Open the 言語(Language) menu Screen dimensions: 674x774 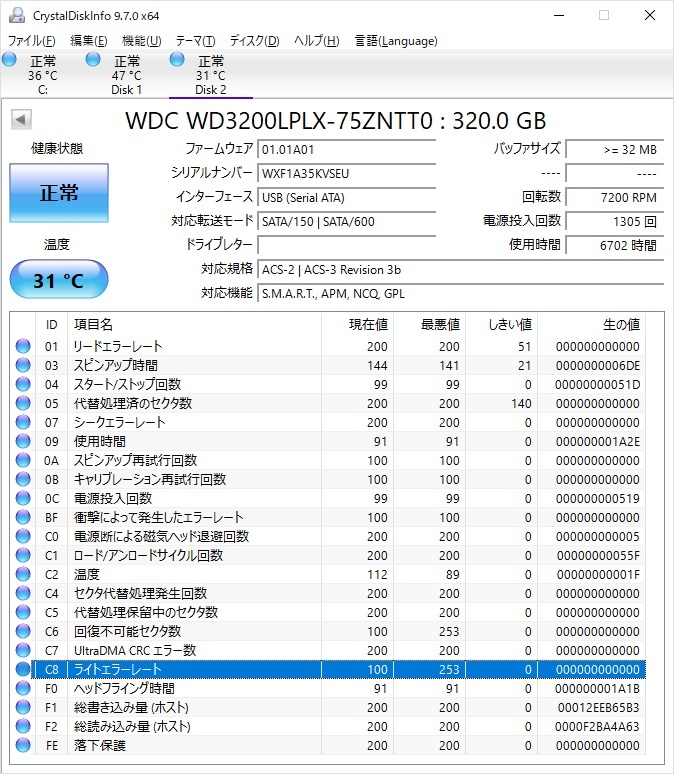396,40
